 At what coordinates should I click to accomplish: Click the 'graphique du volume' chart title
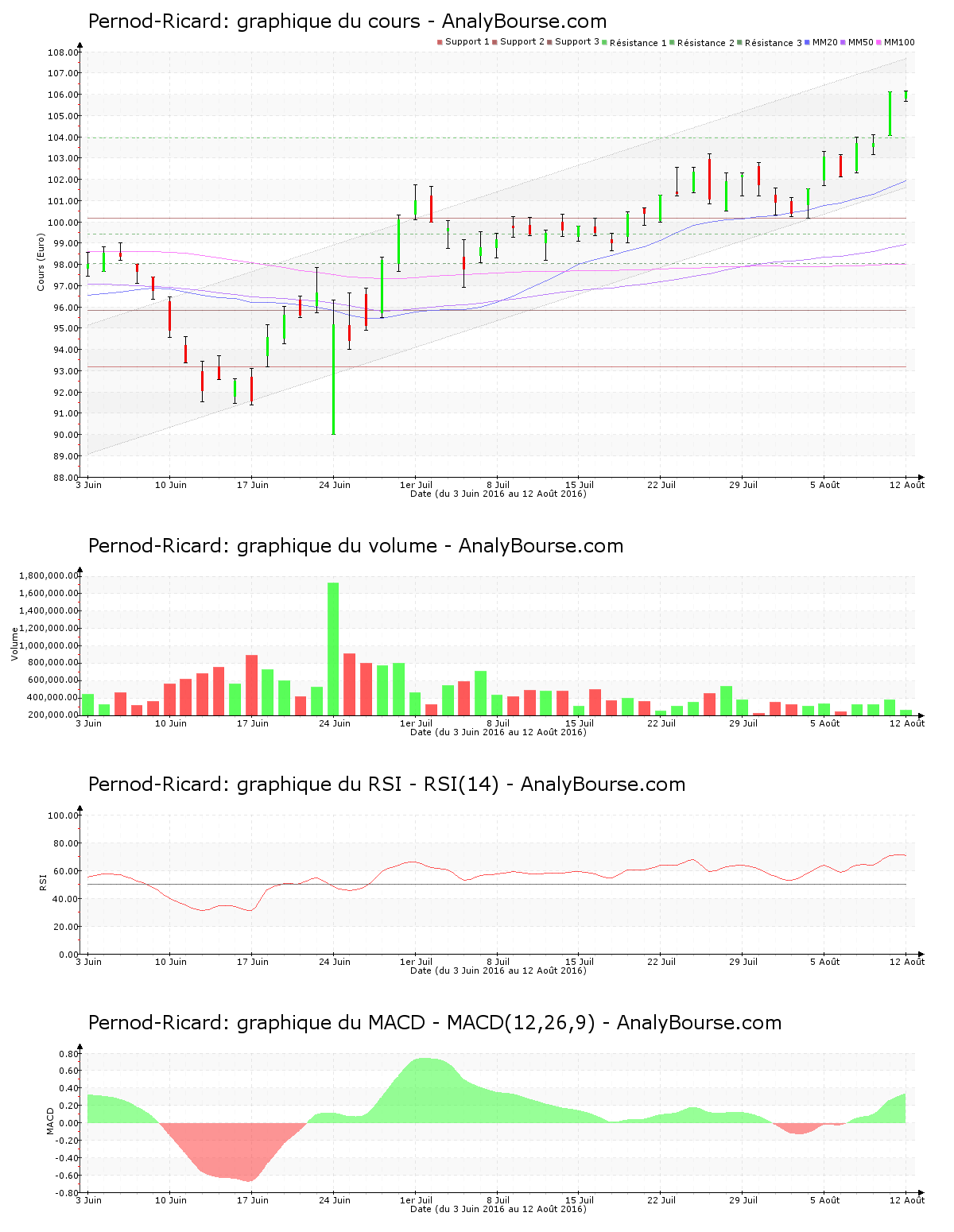pos(355,546)
